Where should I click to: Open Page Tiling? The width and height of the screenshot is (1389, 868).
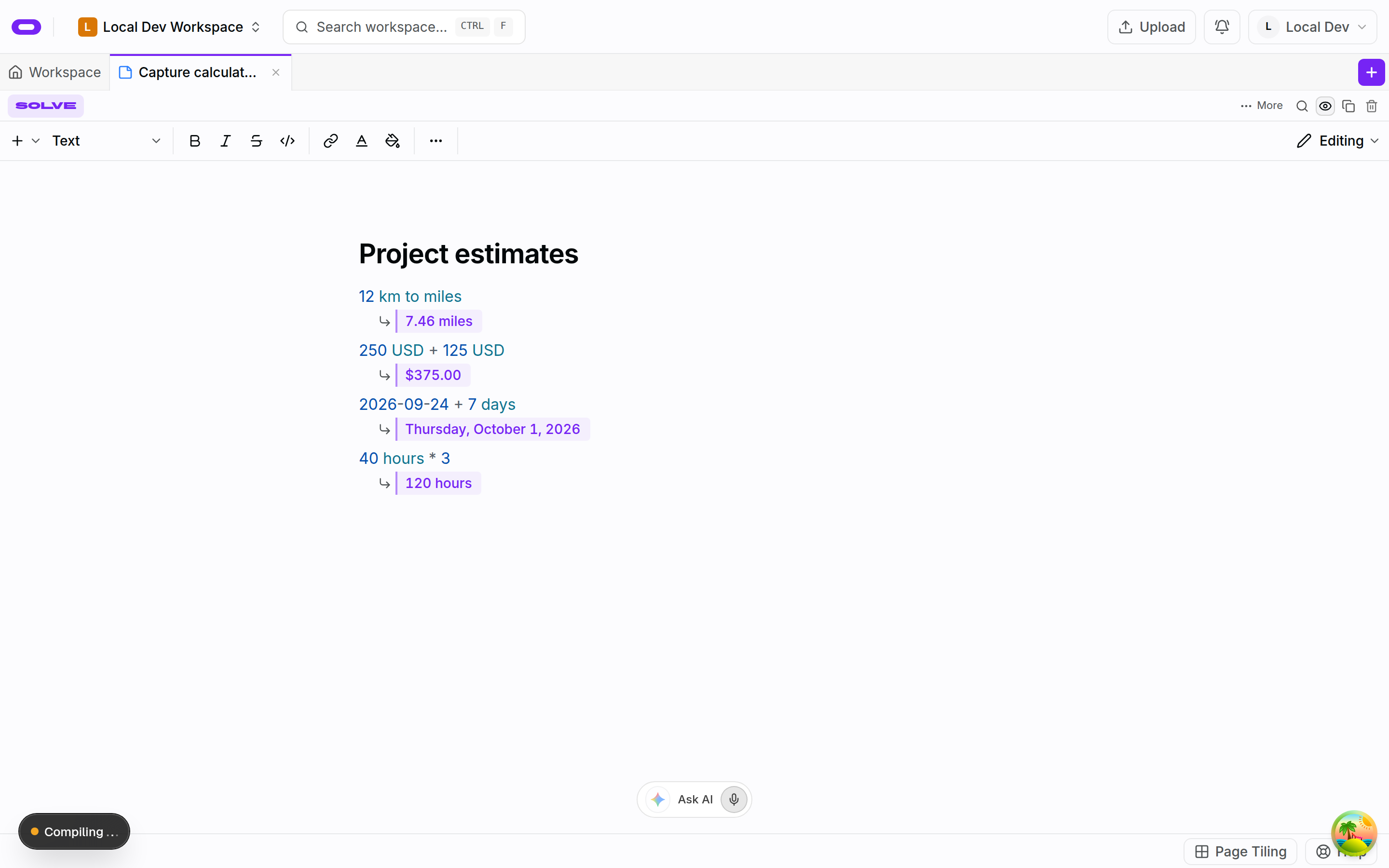1240,852
